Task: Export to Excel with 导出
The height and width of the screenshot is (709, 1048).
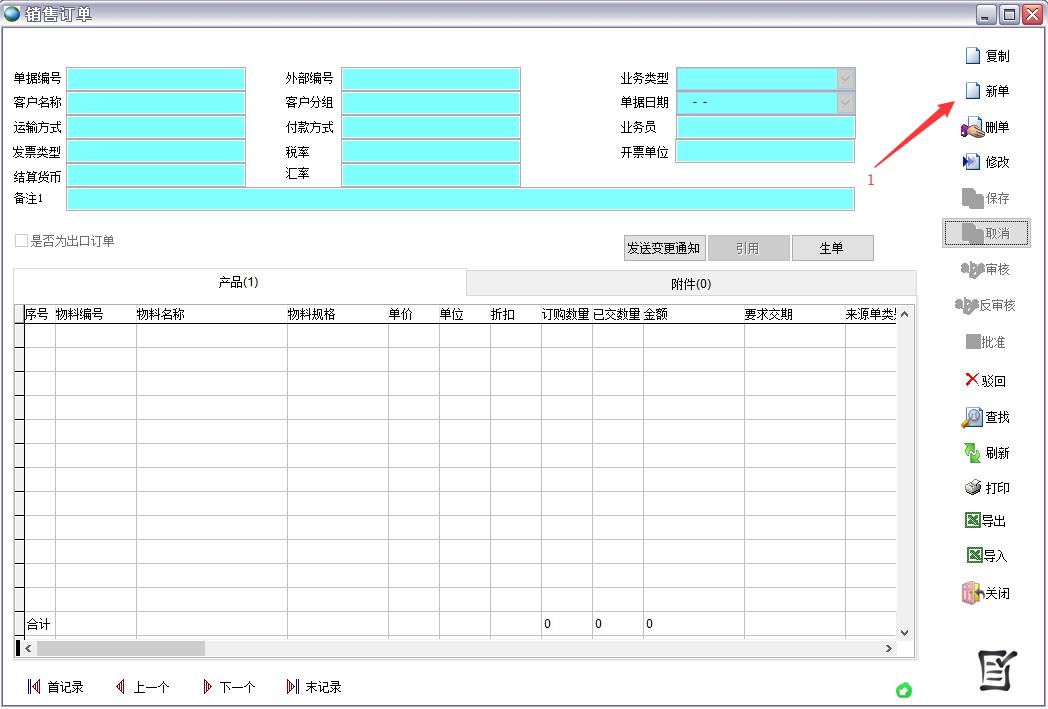Action: tap(972, 521)
